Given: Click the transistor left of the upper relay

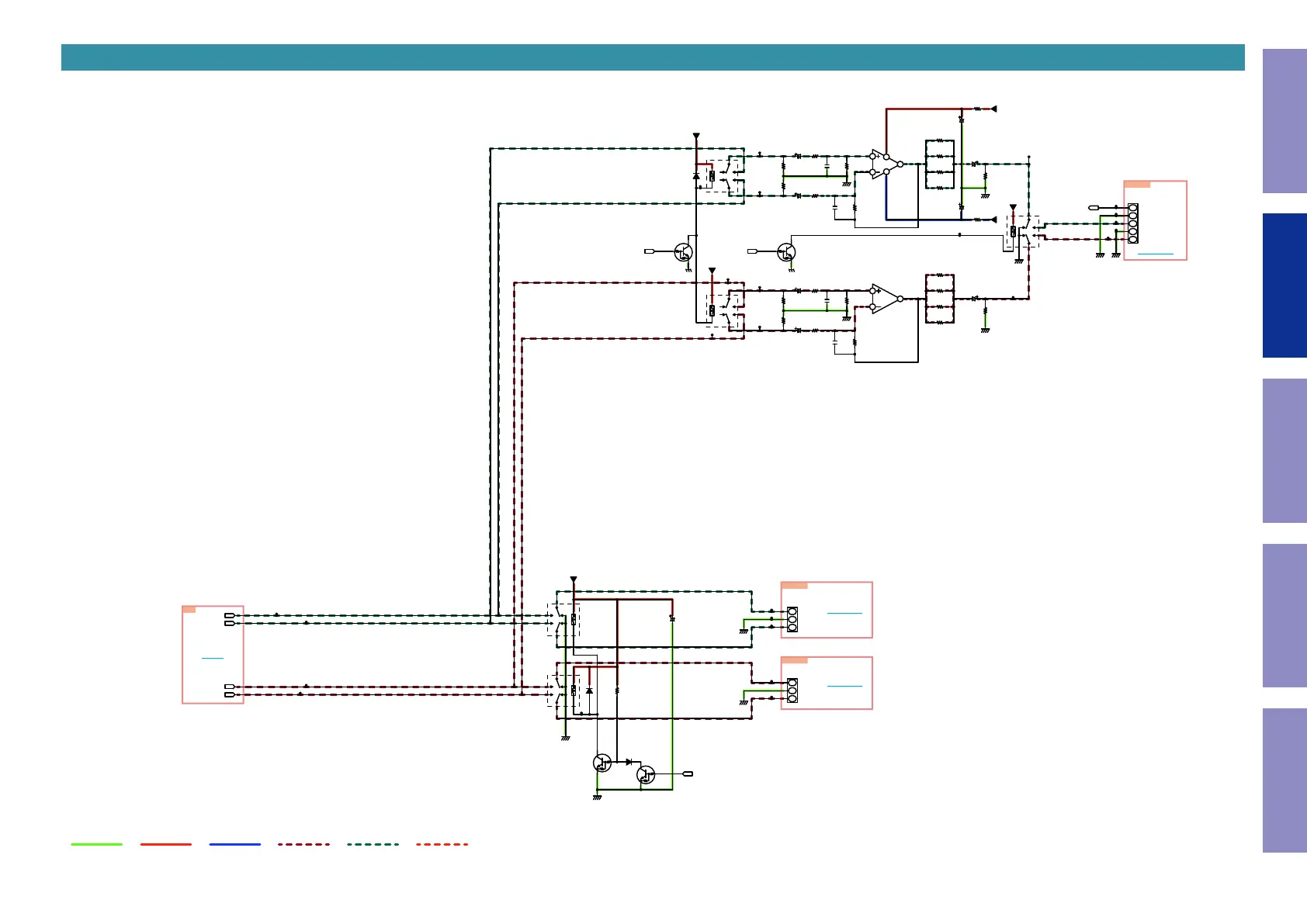Looking at the screenshot, I should (x=684, y=252).
